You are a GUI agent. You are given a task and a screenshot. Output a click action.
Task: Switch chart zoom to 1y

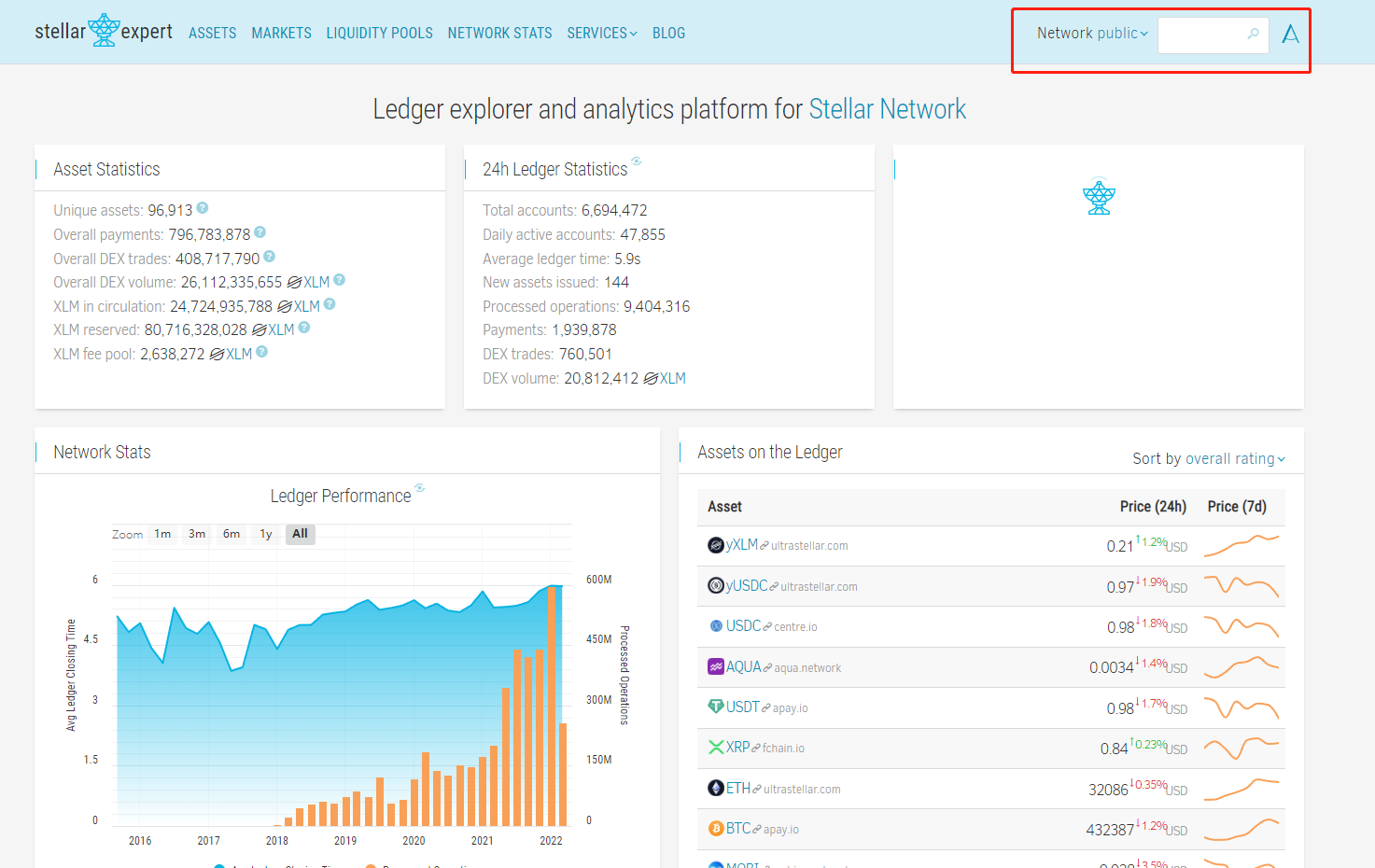(266, 534)
